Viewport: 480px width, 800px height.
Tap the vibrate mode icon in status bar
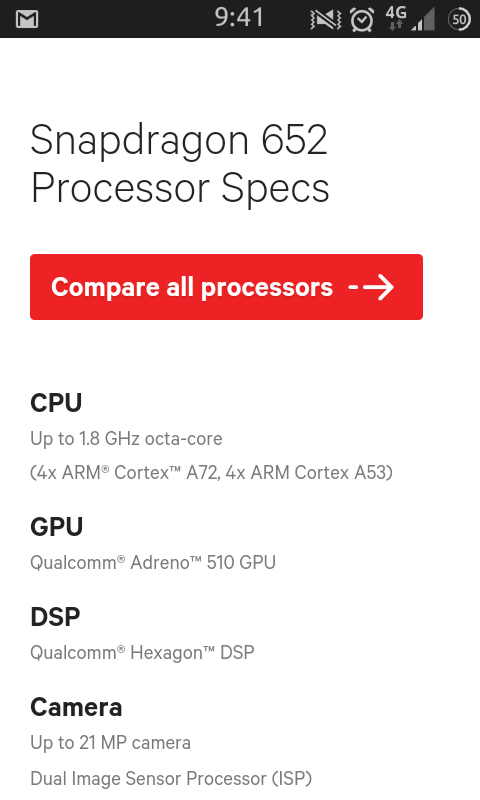point(325,20)
